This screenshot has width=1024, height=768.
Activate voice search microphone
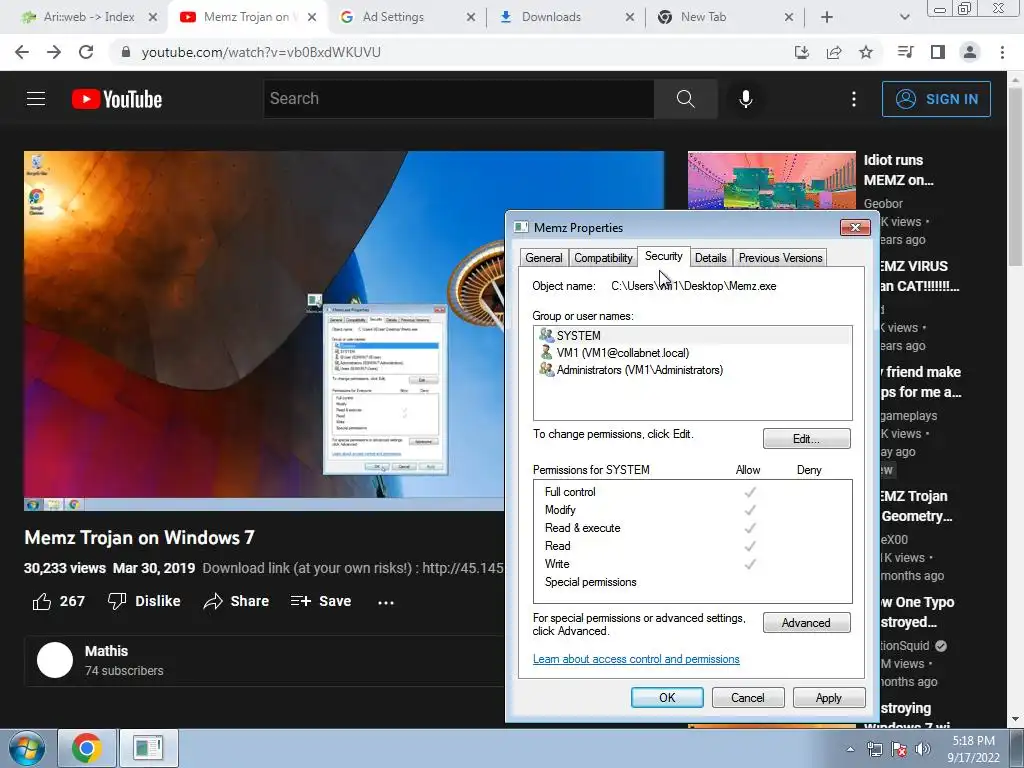point(746,99)
